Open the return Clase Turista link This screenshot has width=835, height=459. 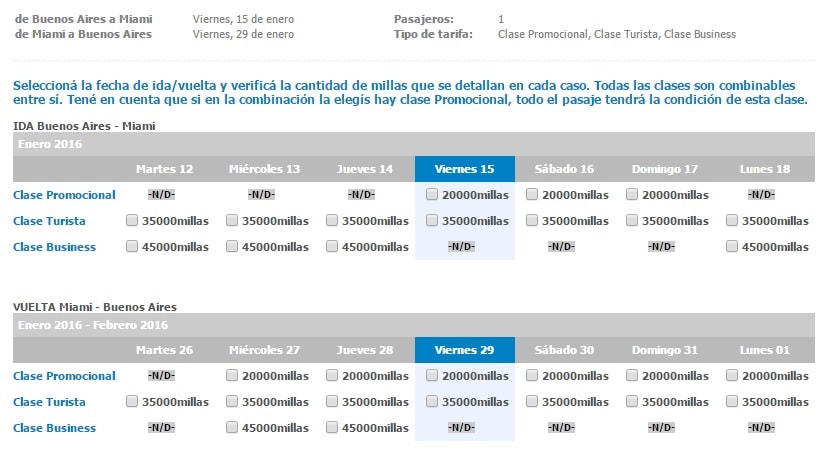pyautogui.click(x=49, y=402)
